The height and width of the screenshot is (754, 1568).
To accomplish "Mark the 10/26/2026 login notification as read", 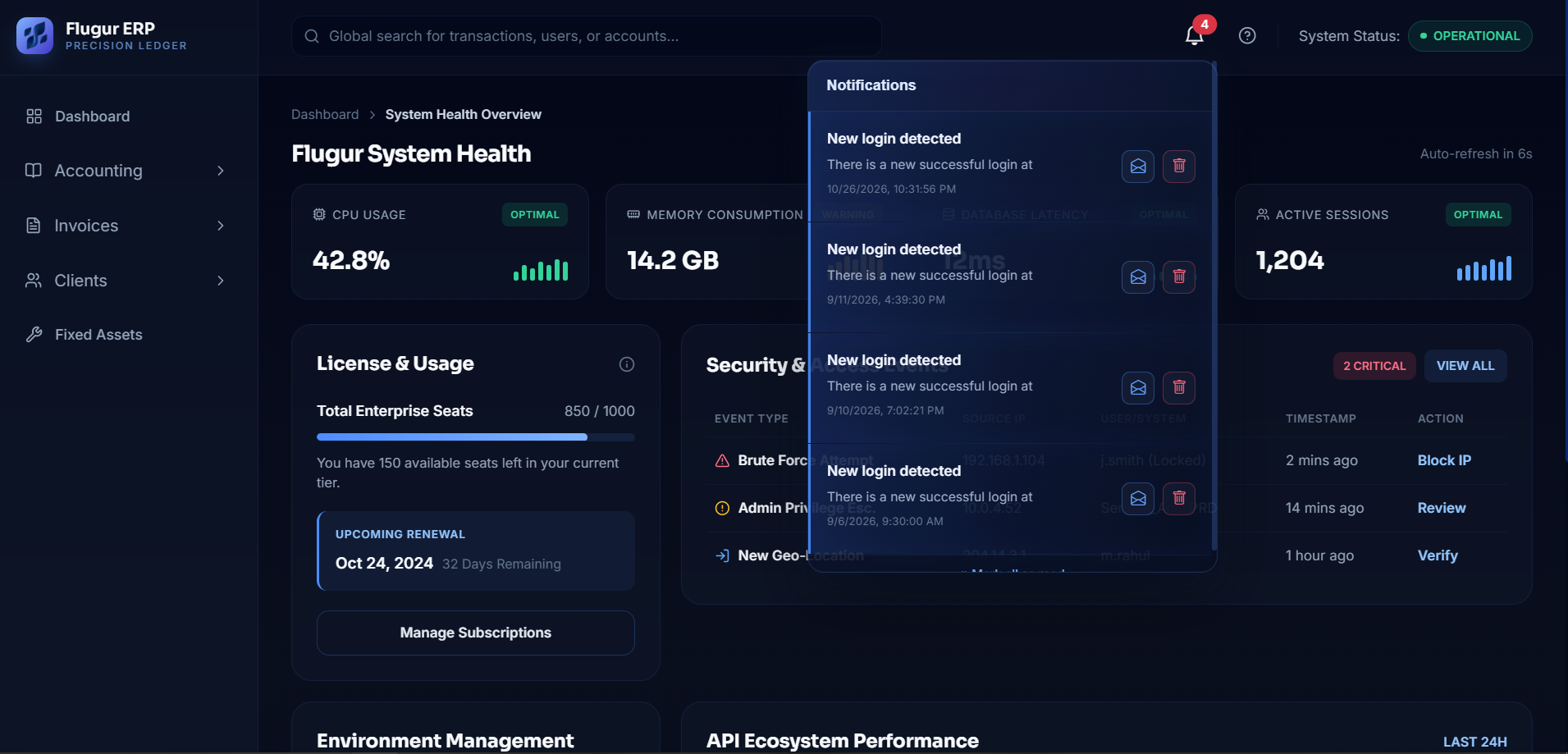I will click(1138, 167).
